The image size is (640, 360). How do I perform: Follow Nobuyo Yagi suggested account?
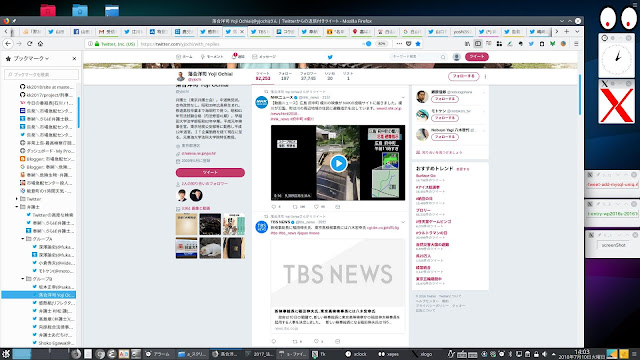tap(444, 137)
